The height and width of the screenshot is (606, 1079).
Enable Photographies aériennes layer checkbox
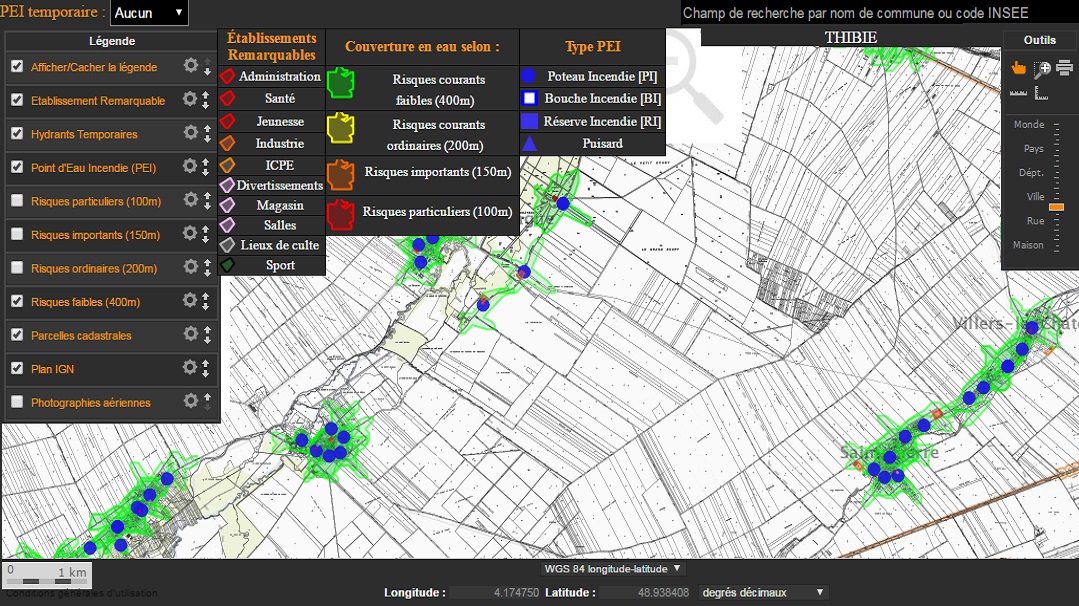coord(17,402)
